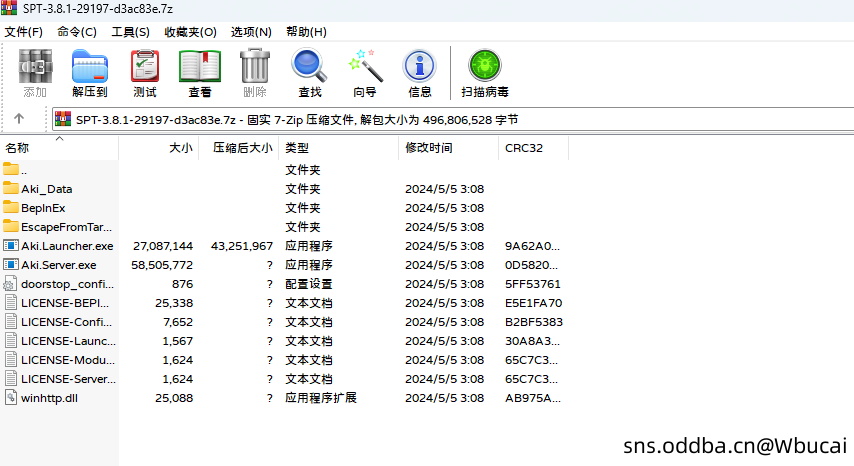Open the 收藏夹(O) menu
This screenshot has width=854, height=466.
click(x=190, y=32)
